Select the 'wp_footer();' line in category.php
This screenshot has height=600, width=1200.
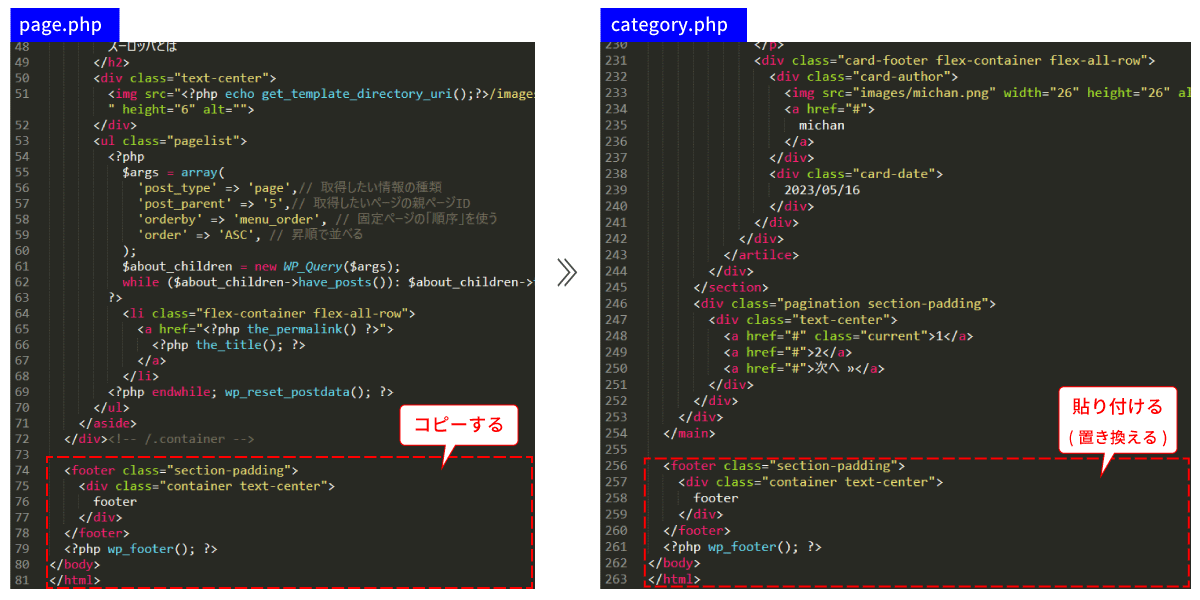click(742, 547)
